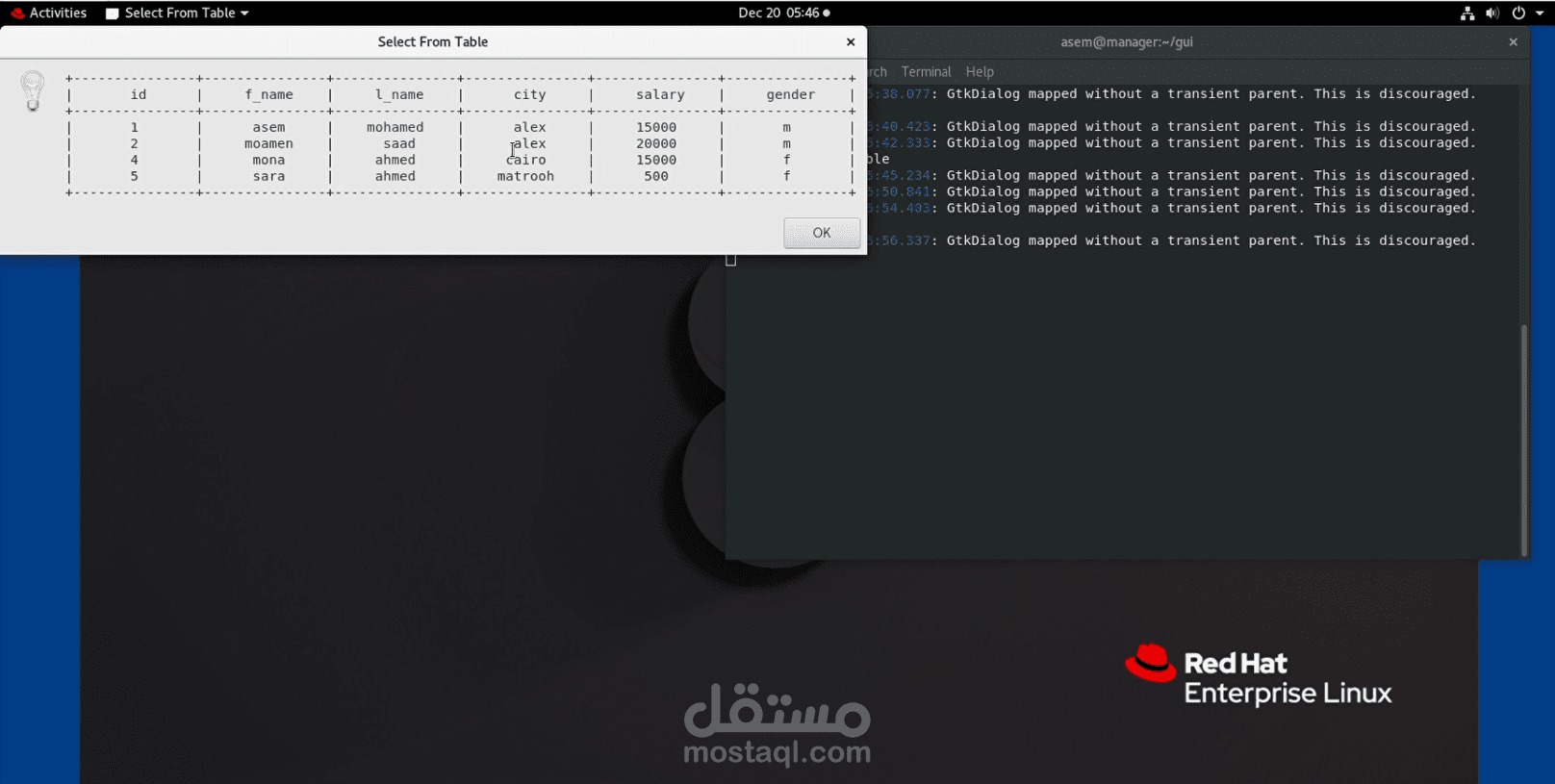The width and height of the screenshot is (1555, 784).
Task: Click the OK button in the dialog
Action: click(x=822, y=233)
